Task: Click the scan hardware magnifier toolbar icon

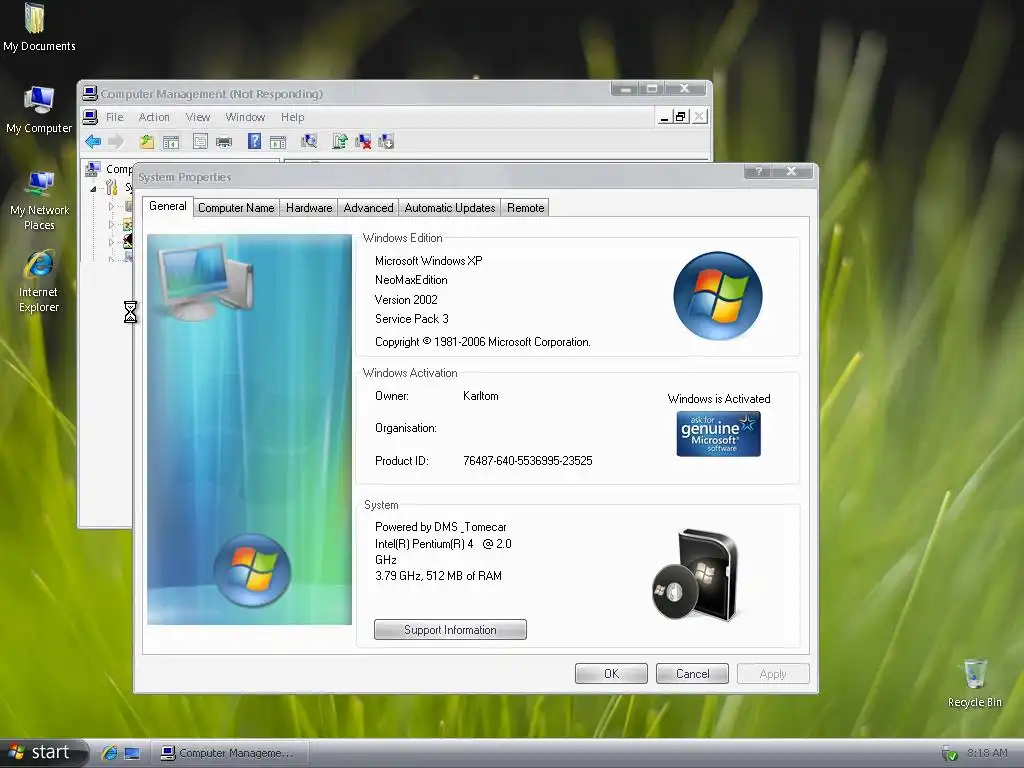Action: point(309,141)
